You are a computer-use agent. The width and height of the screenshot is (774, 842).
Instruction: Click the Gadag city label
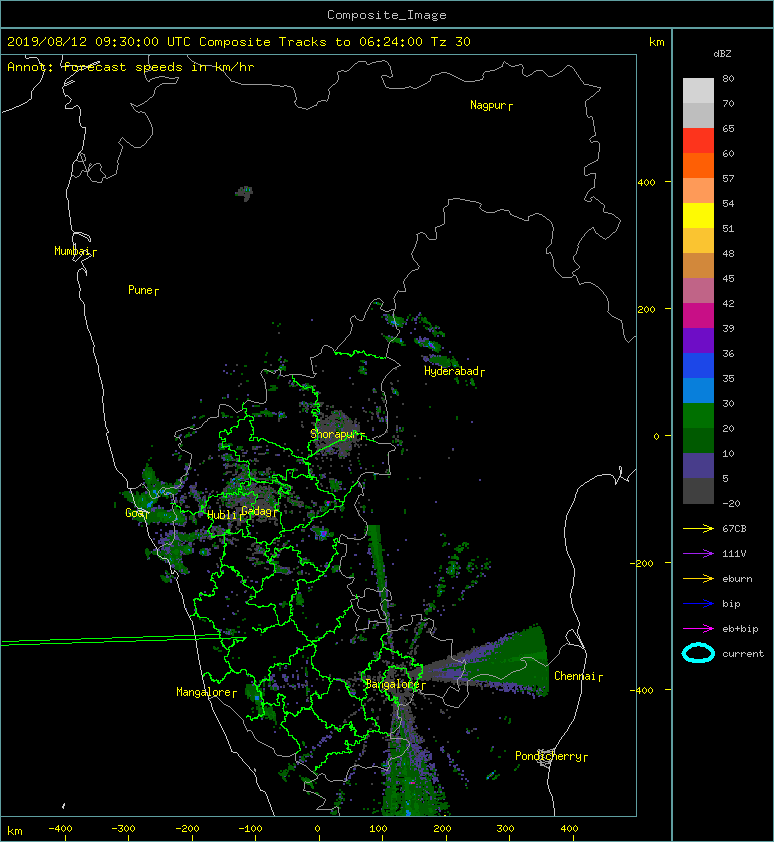257,511
